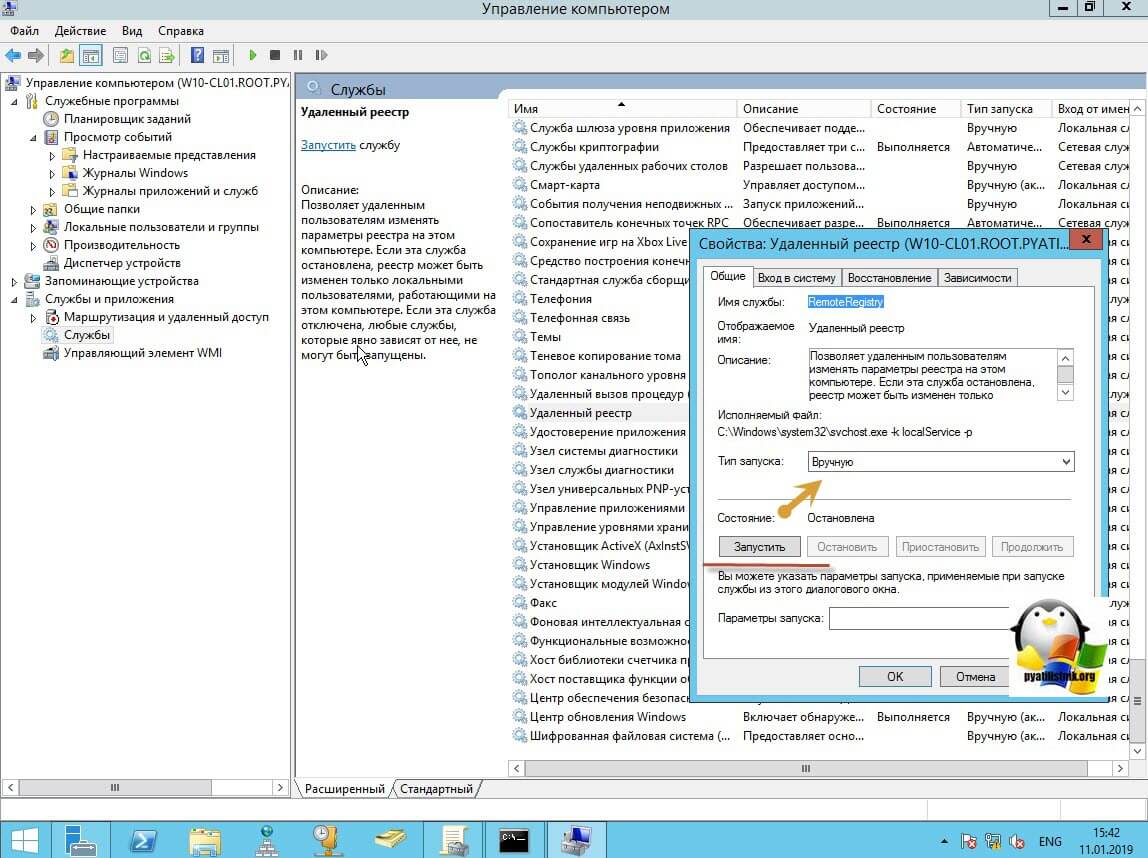Expand the Windows event logs node
Image resolution: width=1148 pixels, height=858 pixels.
point(53,173)
